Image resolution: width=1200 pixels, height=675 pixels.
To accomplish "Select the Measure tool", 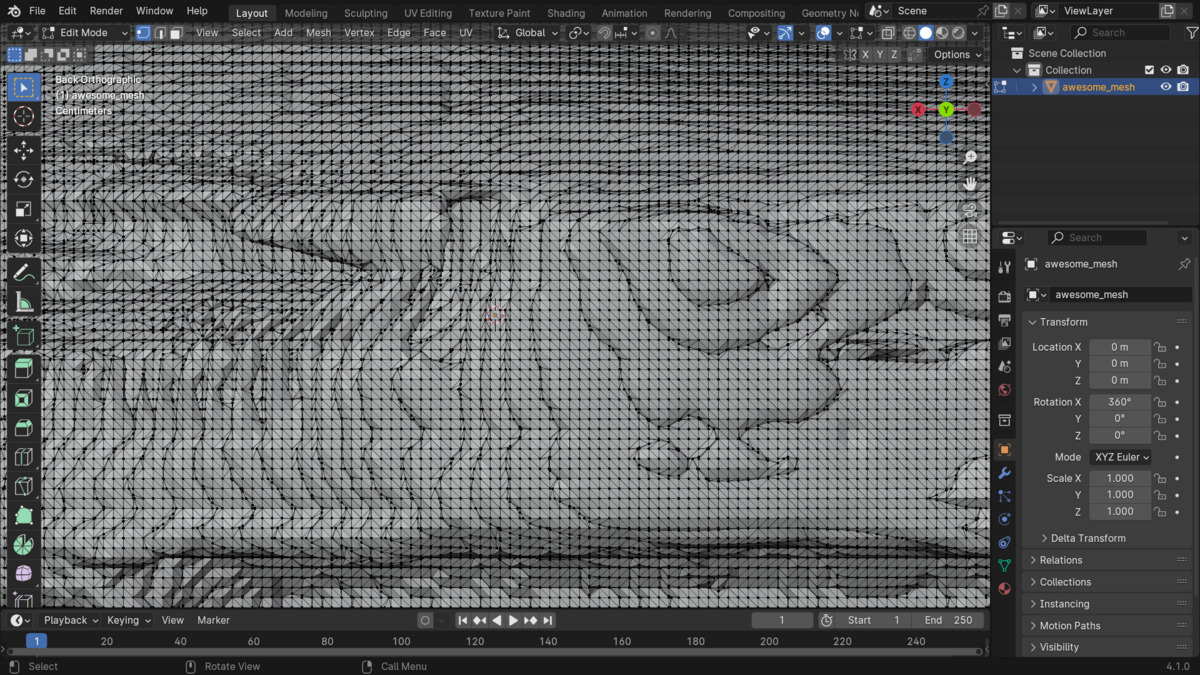I will (24, 302).
